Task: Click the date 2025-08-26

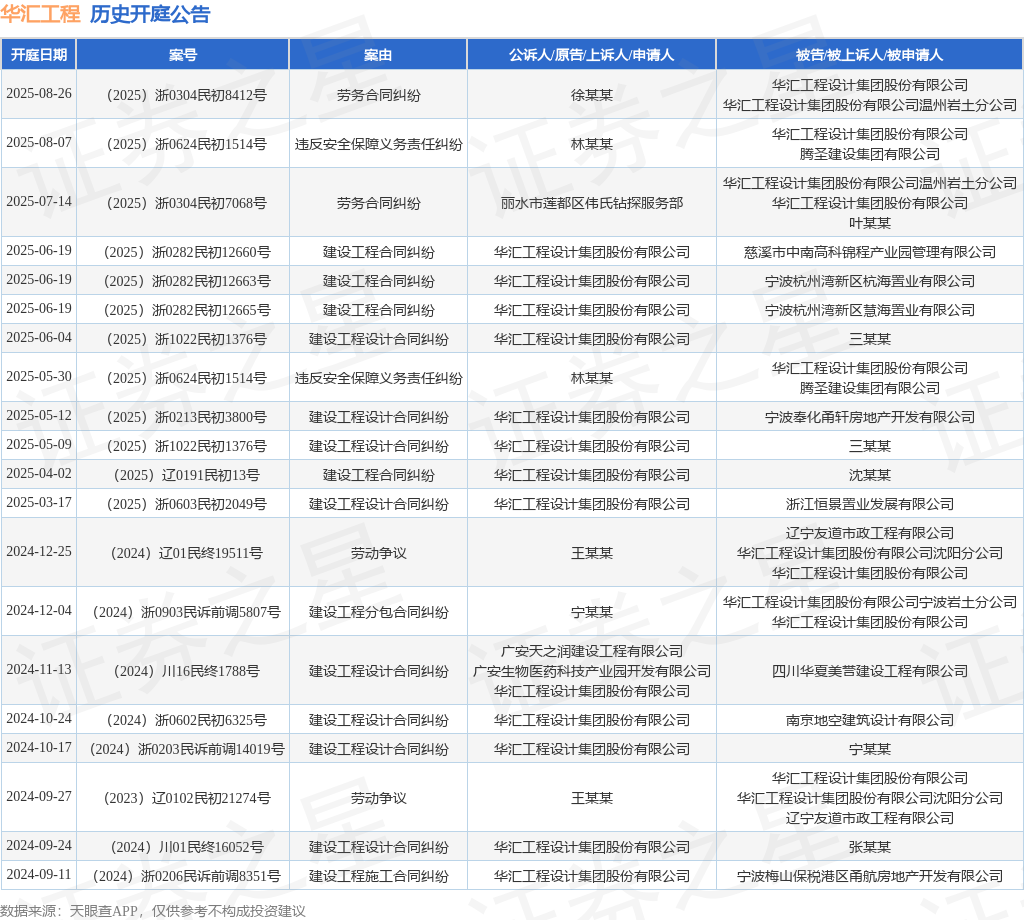Action: (x=39, y=93)
